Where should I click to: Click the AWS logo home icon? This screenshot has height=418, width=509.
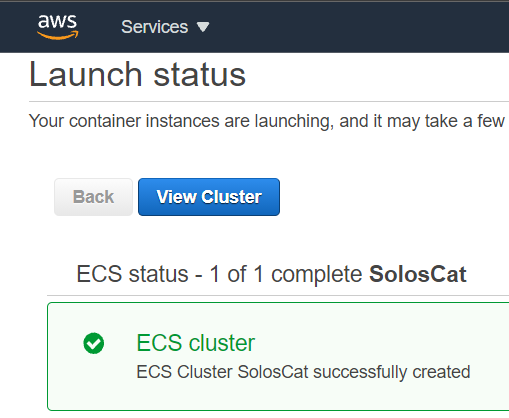(x=58, y=27)
